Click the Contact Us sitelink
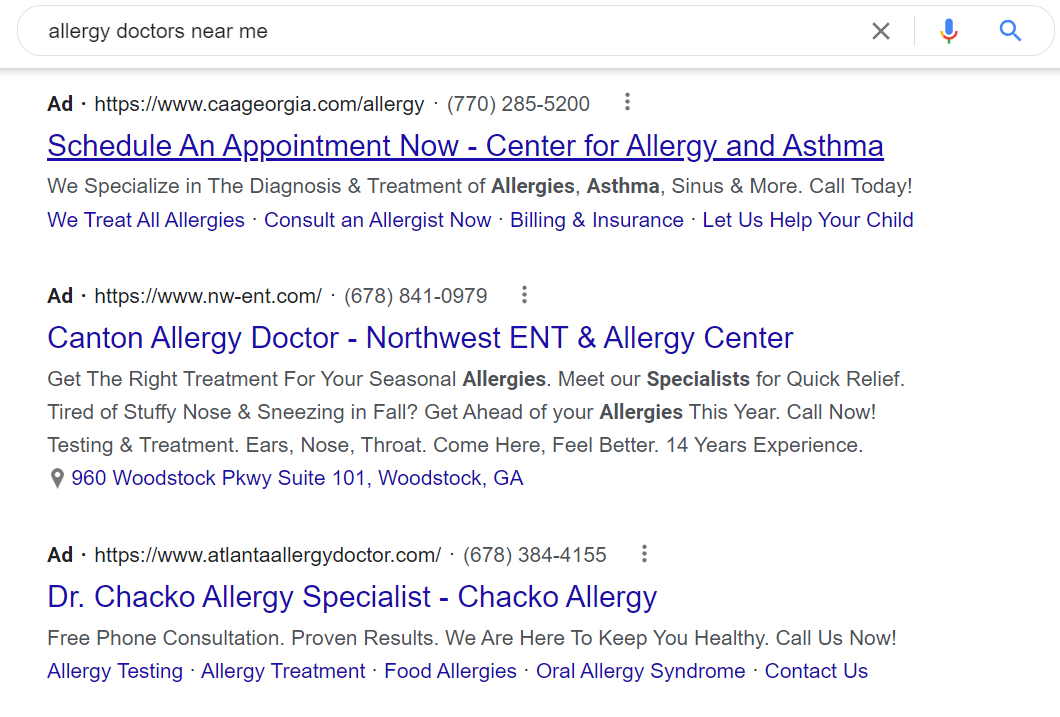This screenshot has width=1060, height=717. (816, 671)
